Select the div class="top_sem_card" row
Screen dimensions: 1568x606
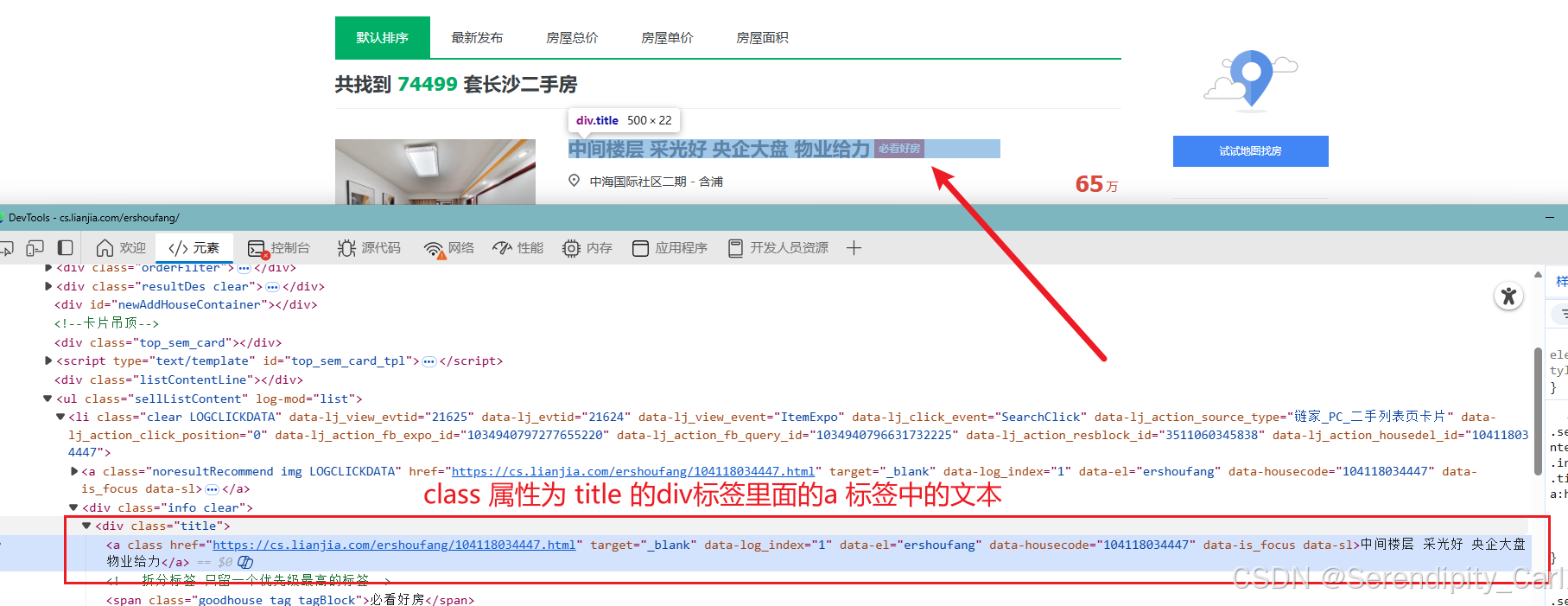tap(168, 342)
